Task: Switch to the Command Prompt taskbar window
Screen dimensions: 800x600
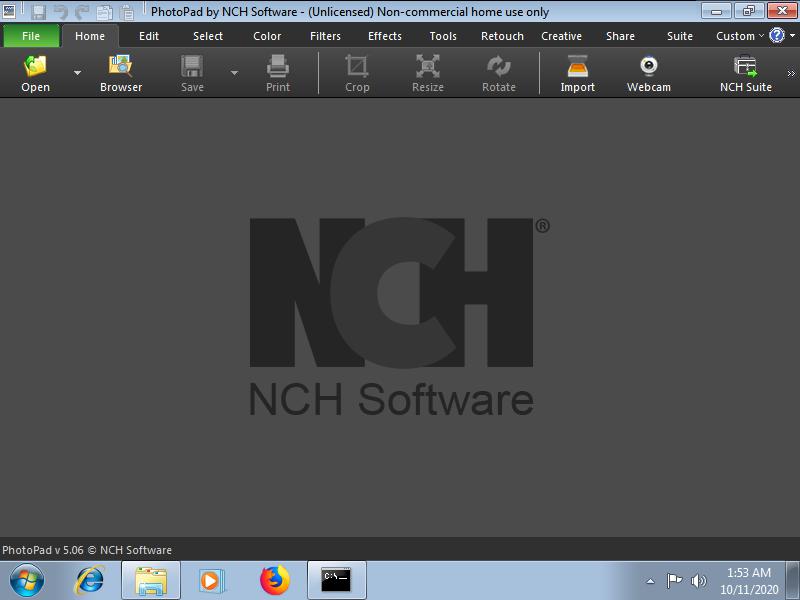Action: (x=337, y=581)
